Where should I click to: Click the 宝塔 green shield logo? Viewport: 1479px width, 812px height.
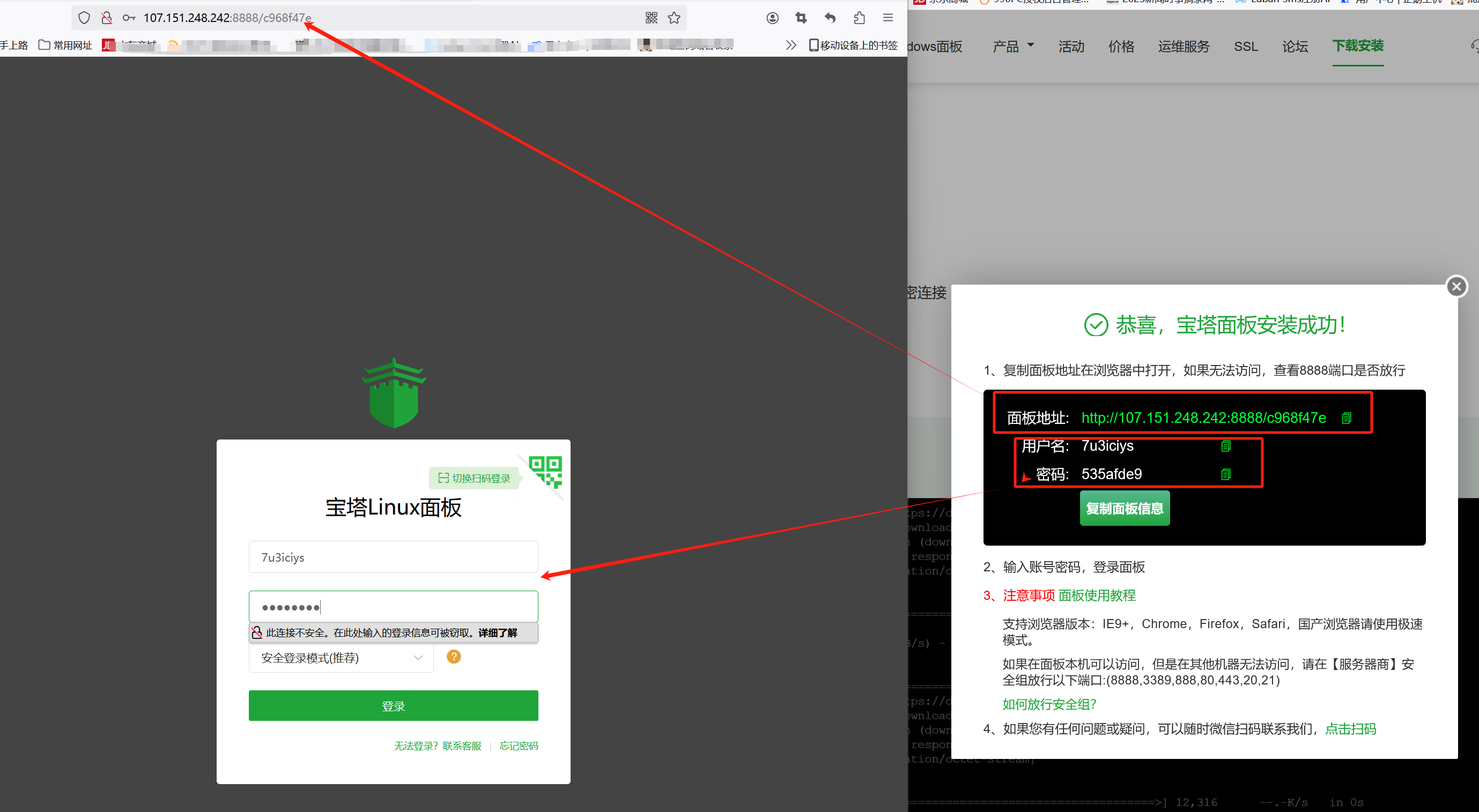tap(394, 392)
